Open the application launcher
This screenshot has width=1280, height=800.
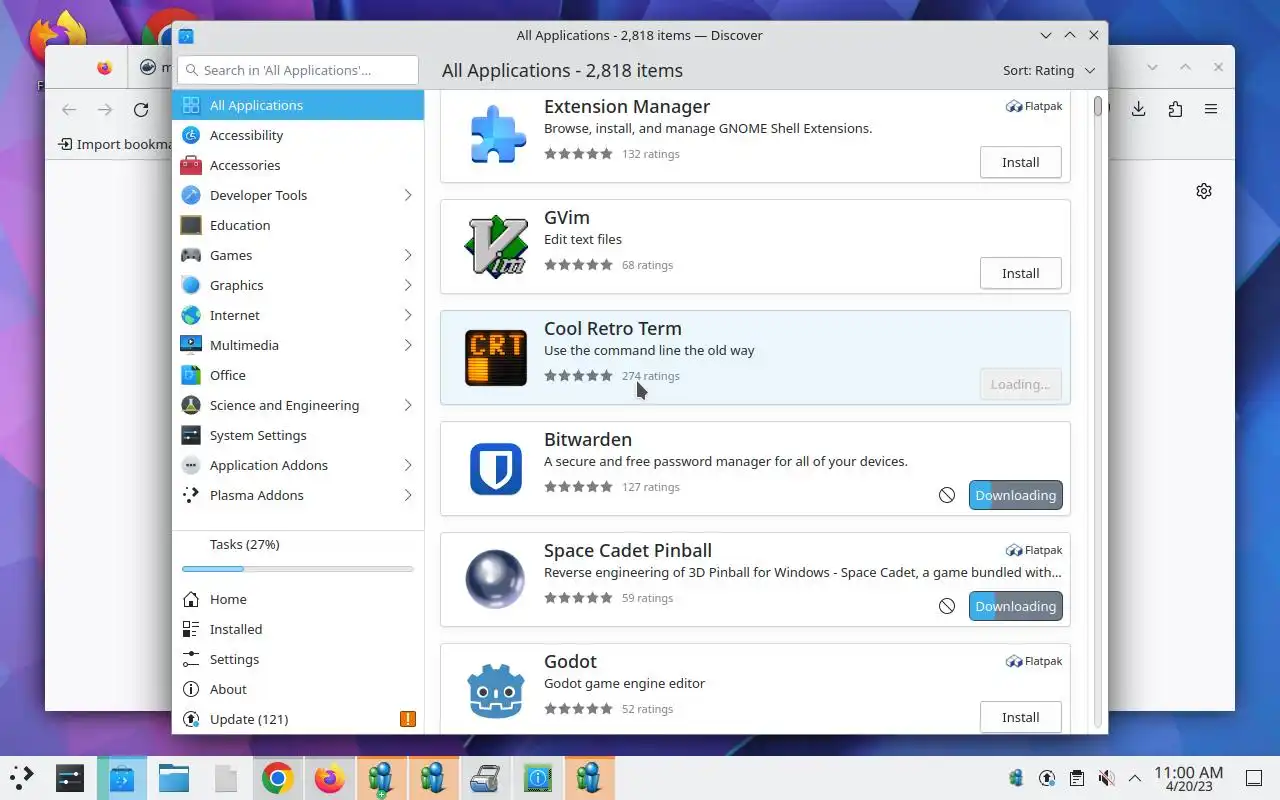21,777
